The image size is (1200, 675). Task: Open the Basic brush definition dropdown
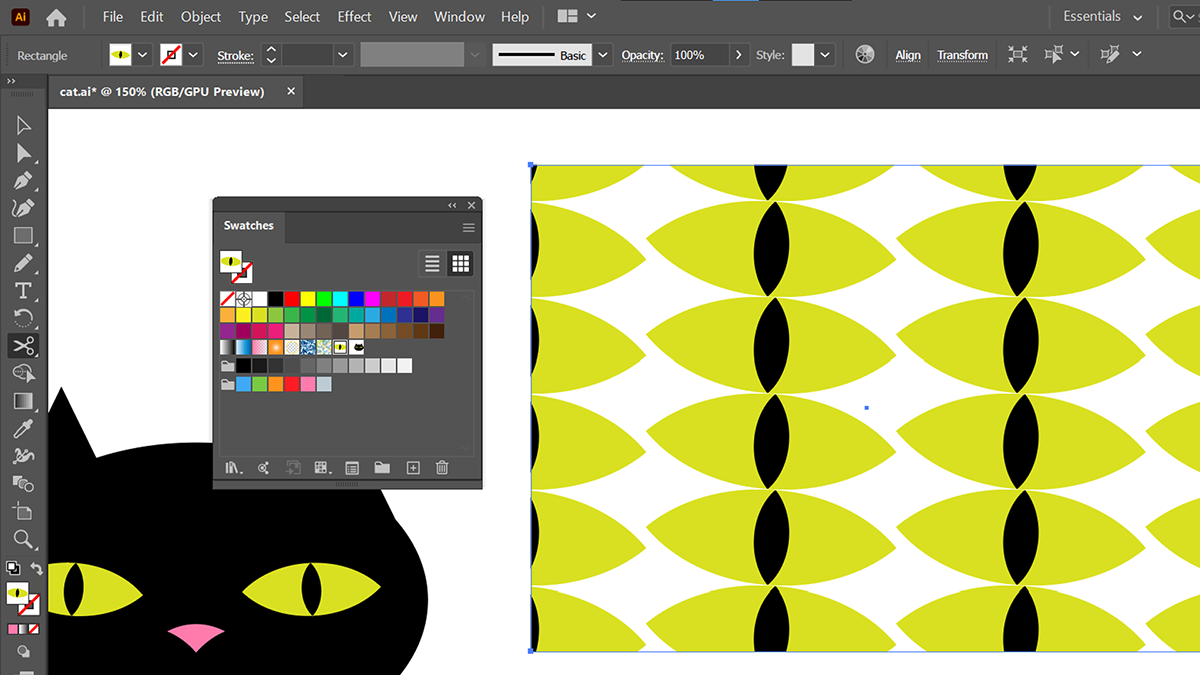pyautogui.click(x=603, y=55)
